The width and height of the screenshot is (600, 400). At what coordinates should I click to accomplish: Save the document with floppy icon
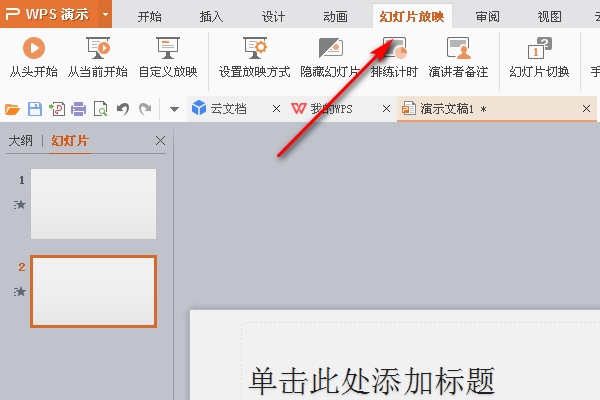(x=35, y=109)
